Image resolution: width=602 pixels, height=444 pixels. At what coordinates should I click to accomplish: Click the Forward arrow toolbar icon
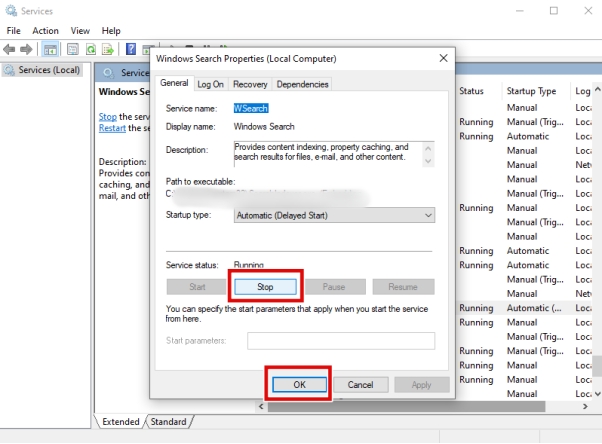tap(28, 49)
